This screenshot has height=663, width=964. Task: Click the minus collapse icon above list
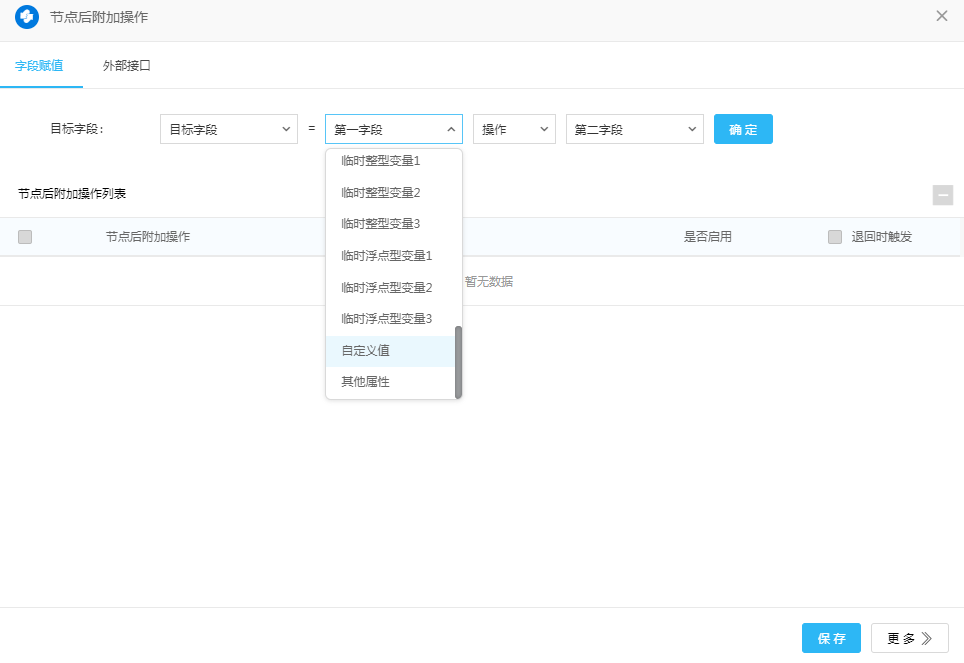coord(942,195)
